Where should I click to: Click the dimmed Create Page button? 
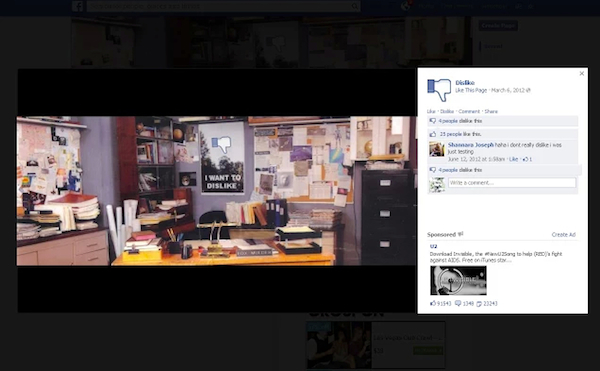[498, 26]
